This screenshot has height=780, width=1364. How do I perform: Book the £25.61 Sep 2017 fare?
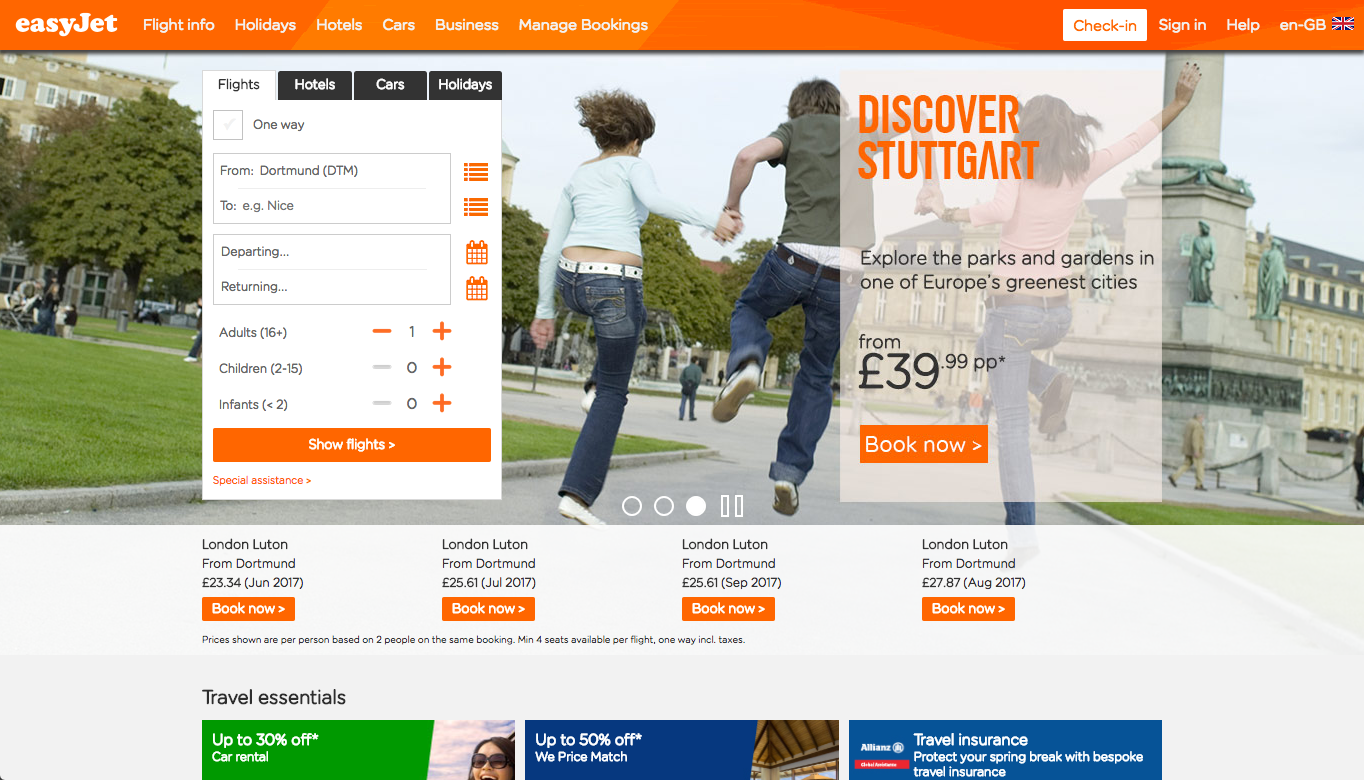point(728,609)
